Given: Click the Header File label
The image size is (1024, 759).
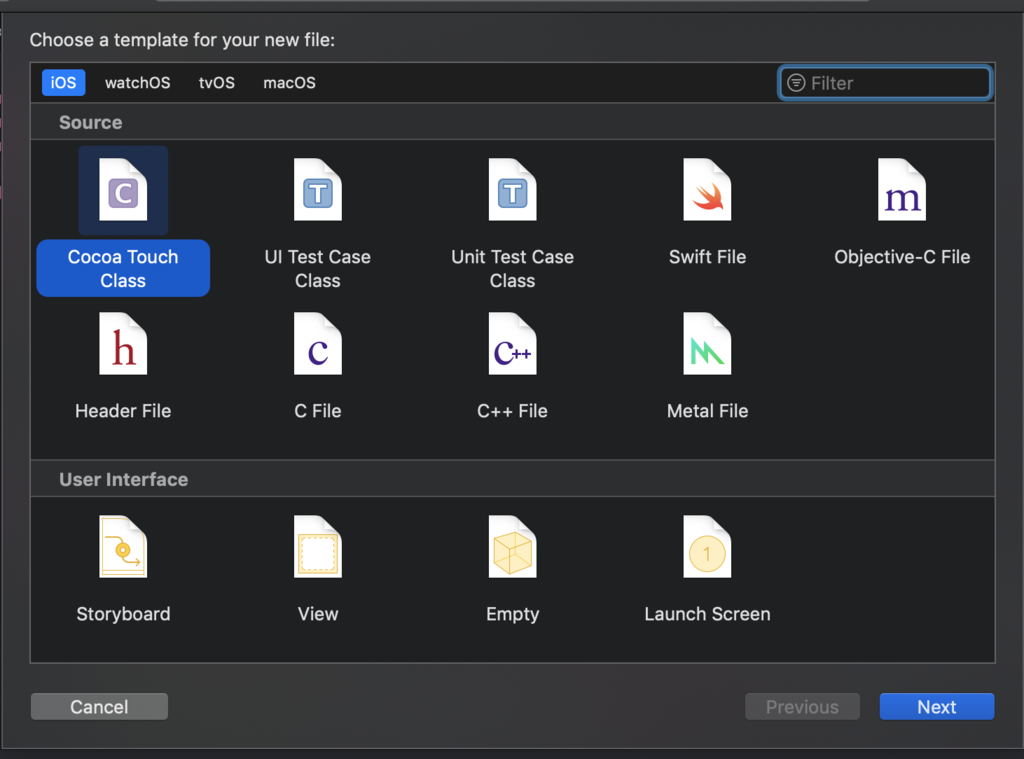Looking at the screenshot, I should coord(123,411).
